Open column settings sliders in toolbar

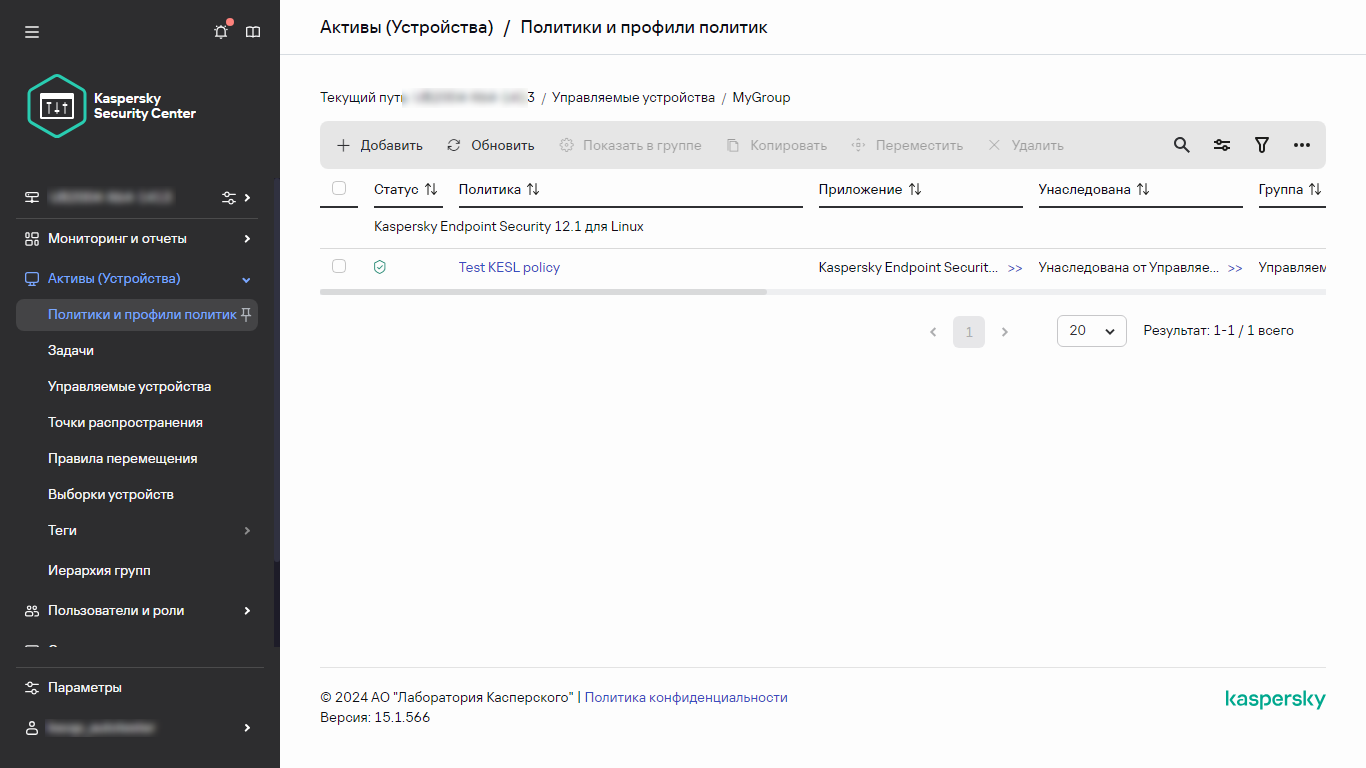tap(1222, 145)
